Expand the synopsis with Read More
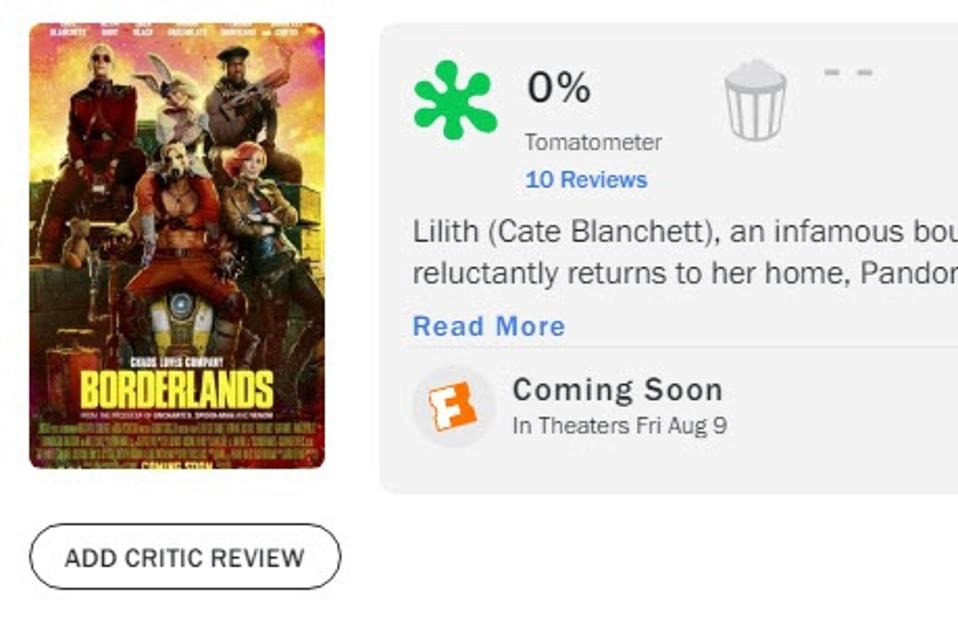The height and width of the screenshot is (617, 958). point(489,325)
